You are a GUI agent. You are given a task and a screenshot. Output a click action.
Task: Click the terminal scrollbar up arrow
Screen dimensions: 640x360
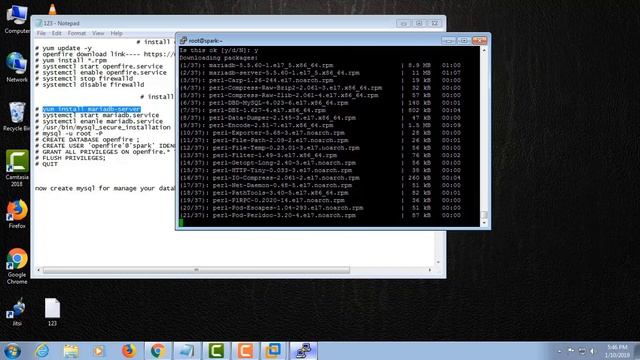[484, 50]
